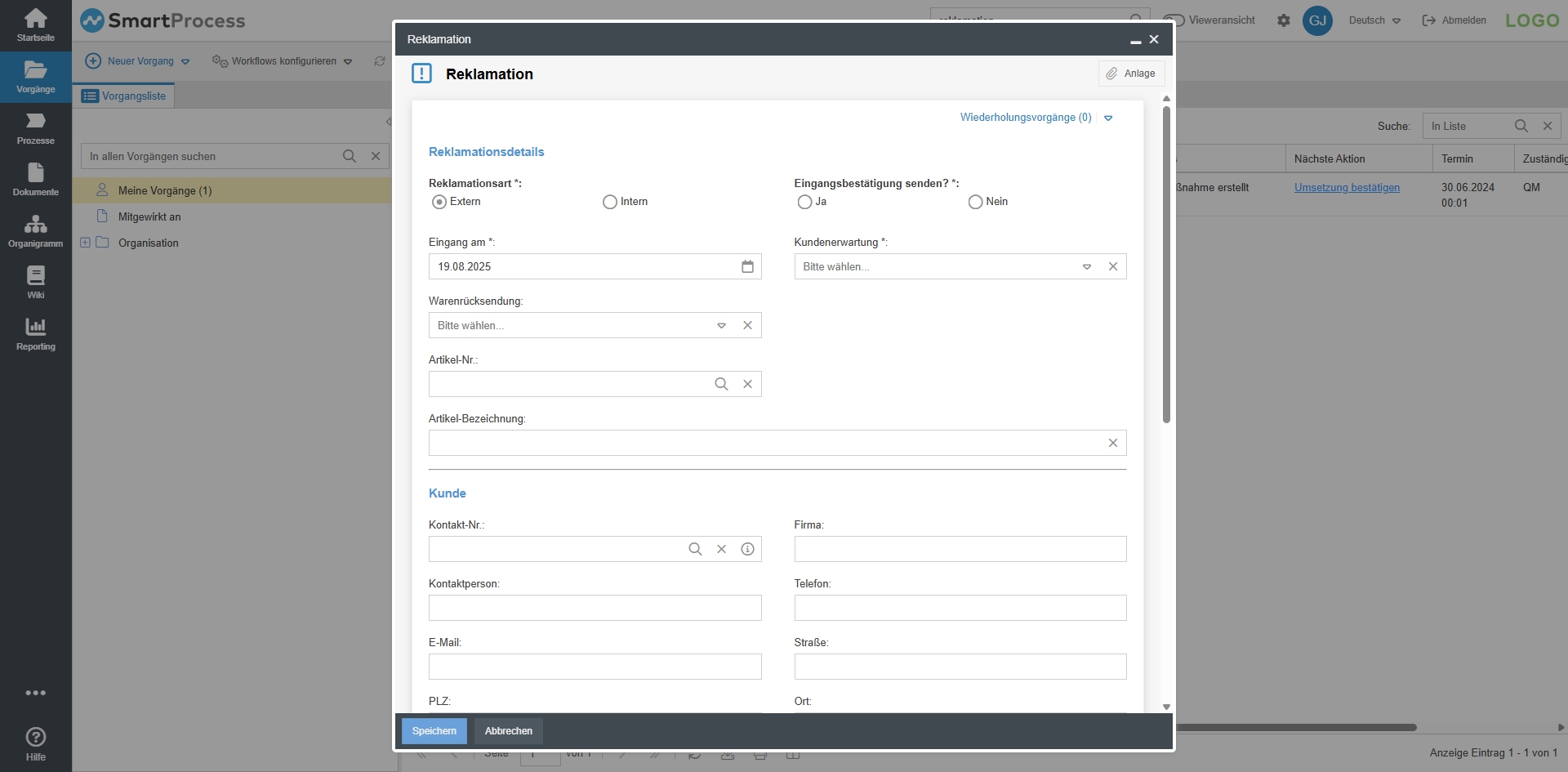Search for an Artikel-Nr. with magnifier icon
The image size is (1568, 772).
(721, 384)
